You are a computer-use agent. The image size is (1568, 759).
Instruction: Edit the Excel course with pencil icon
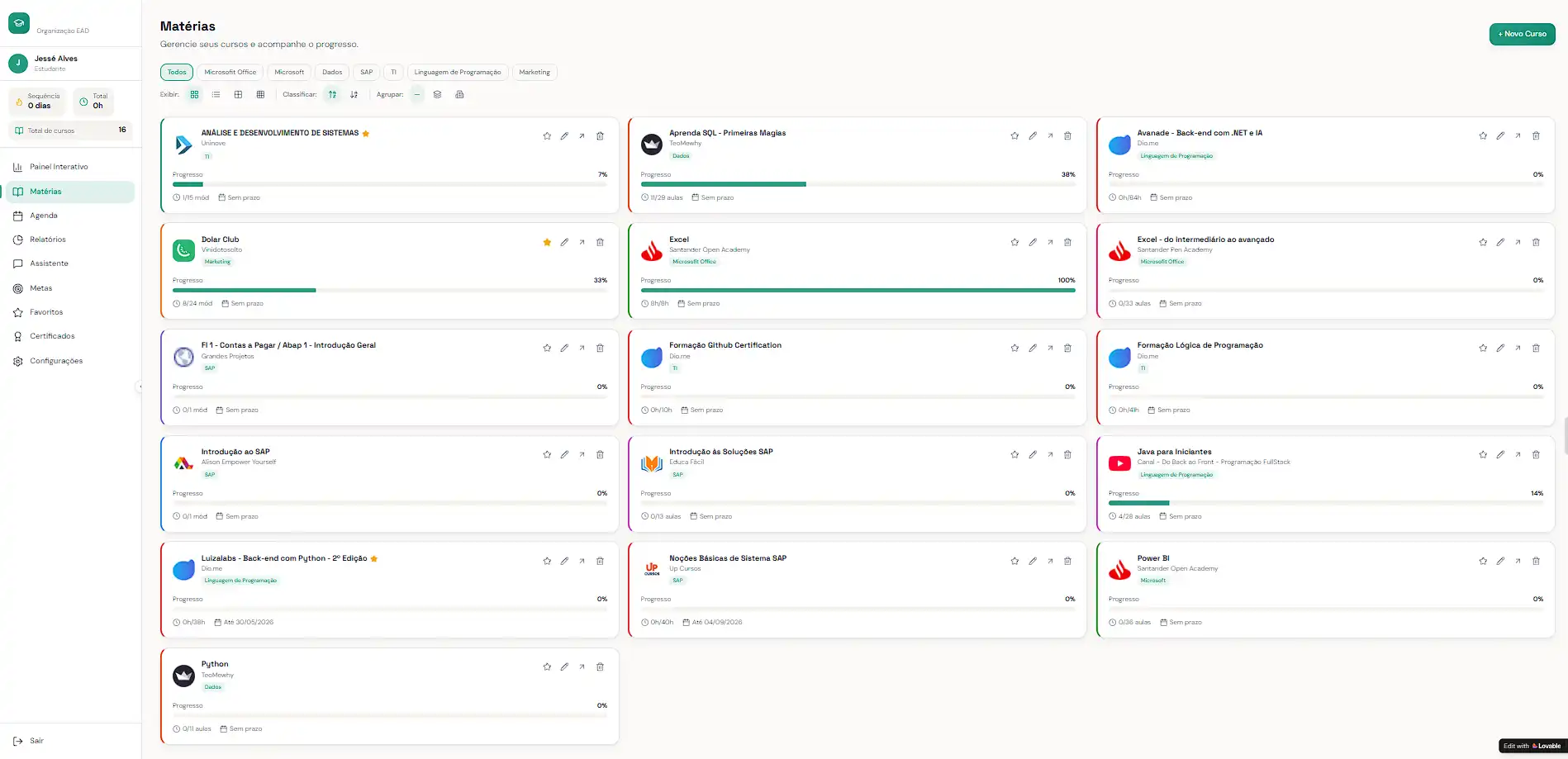pyautogui.click(x=1032, y=243)
